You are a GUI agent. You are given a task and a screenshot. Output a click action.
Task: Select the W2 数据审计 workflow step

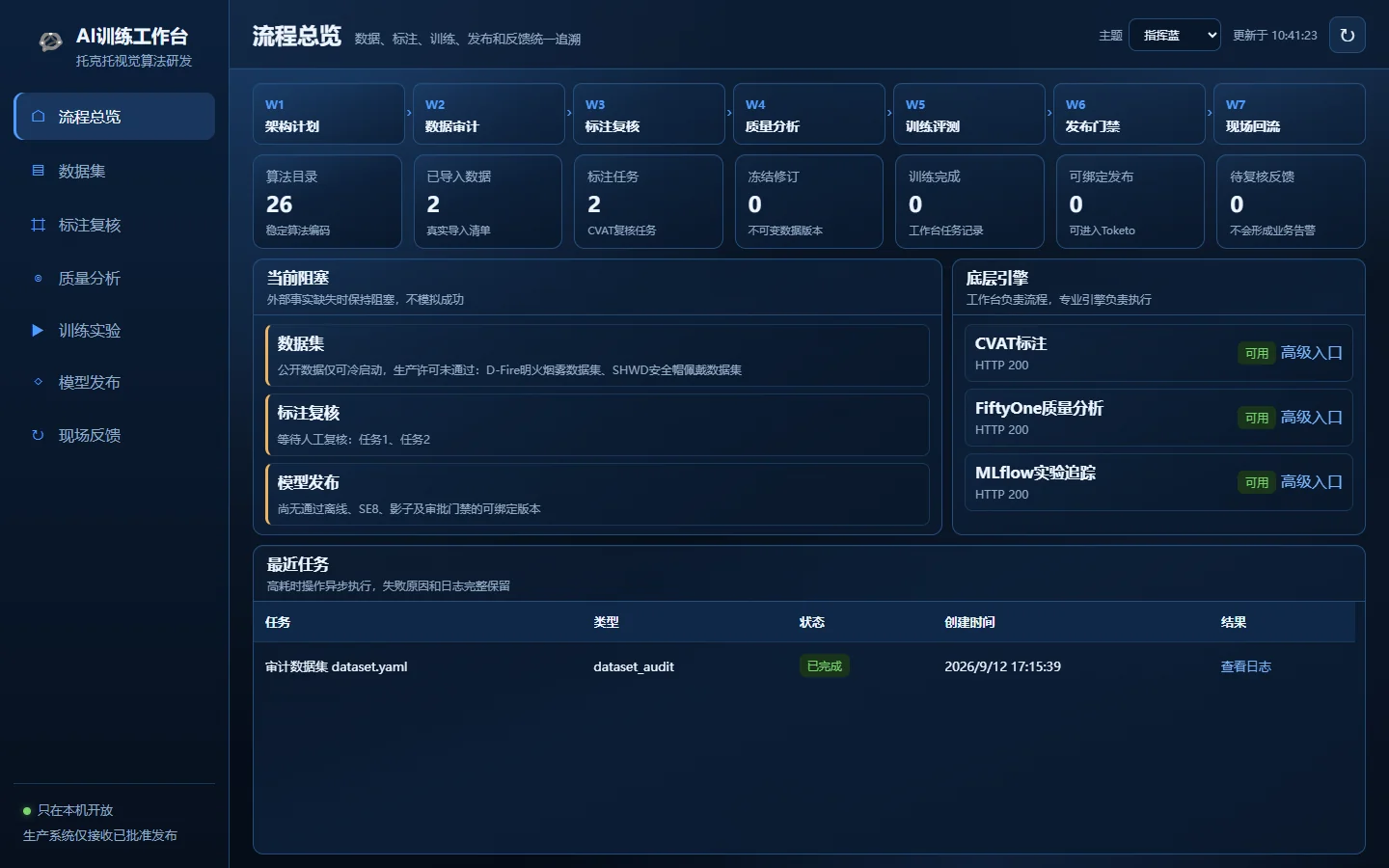click(489, 114)
